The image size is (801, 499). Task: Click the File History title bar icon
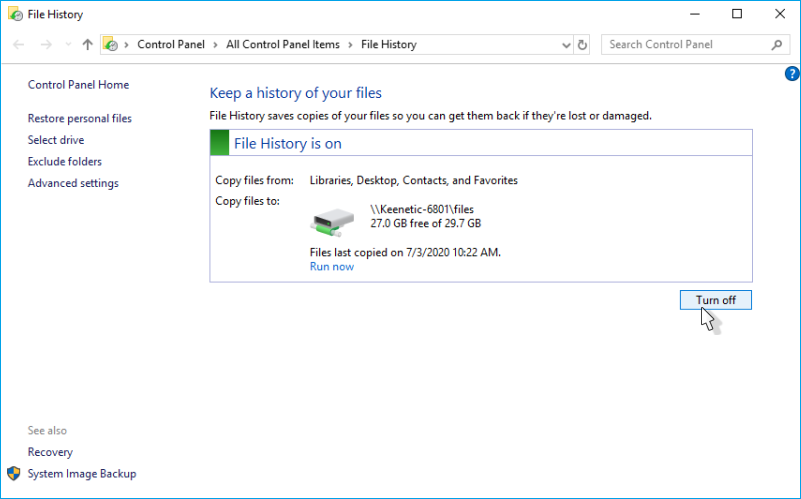[14, 15]
